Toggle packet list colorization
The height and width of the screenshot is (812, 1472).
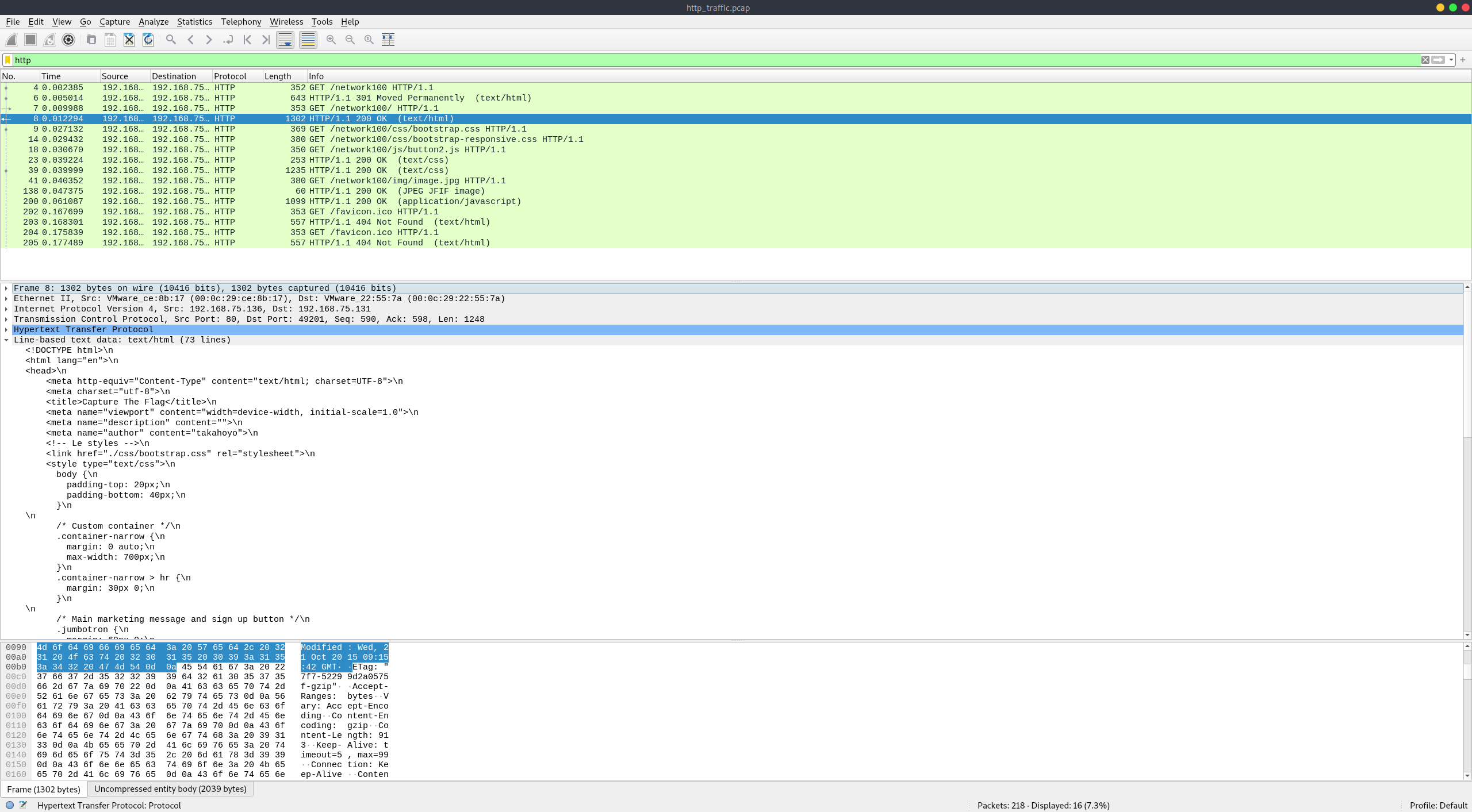click(x=308, y=40)
